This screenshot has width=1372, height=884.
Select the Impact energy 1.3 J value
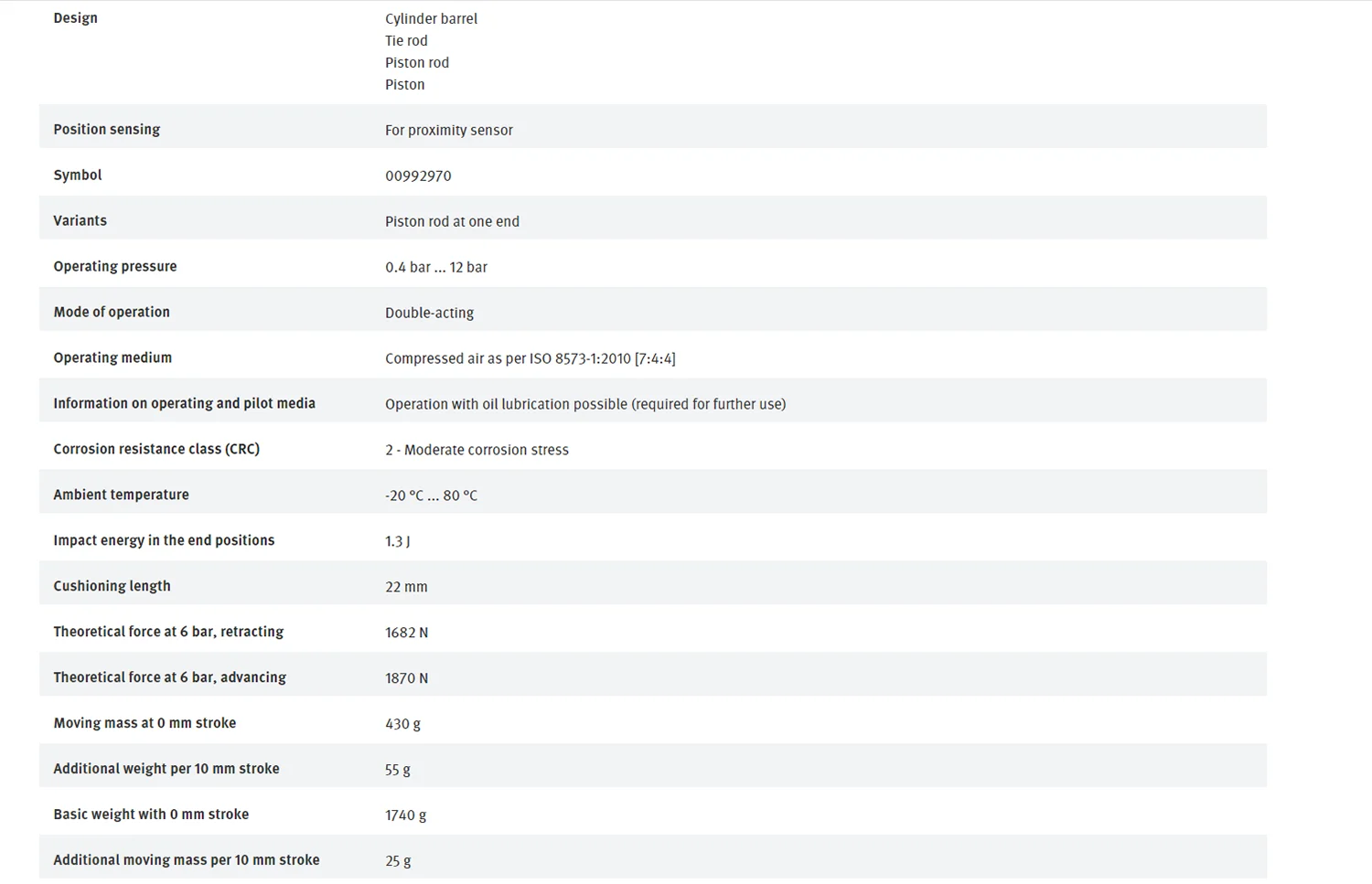(x=398, y=541)
